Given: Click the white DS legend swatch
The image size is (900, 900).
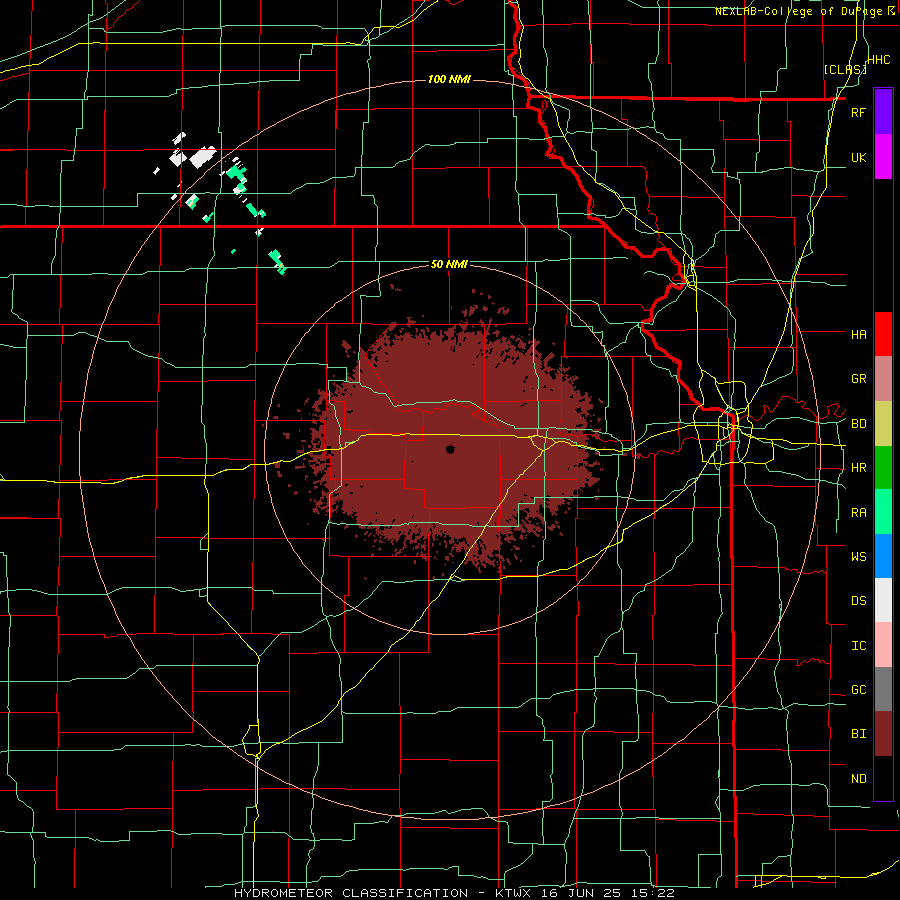Looking at the screenshot, I should 883,600.
